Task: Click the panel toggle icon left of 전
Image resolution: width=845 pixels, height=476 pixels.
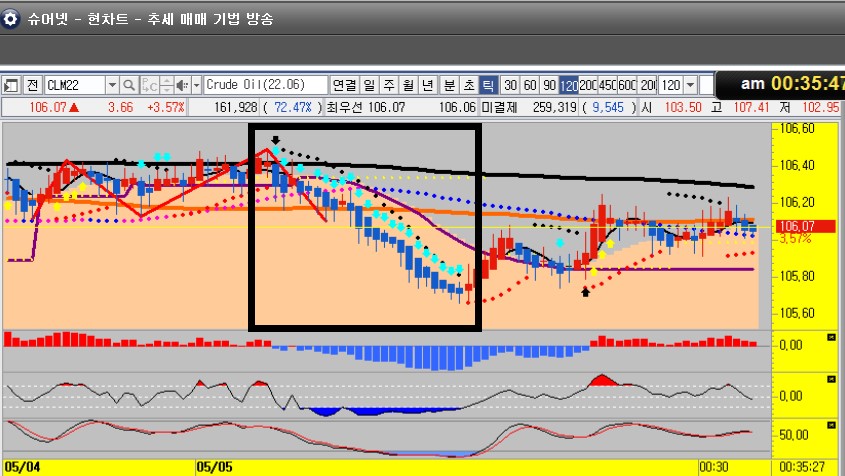Action: tap(11, 85)
